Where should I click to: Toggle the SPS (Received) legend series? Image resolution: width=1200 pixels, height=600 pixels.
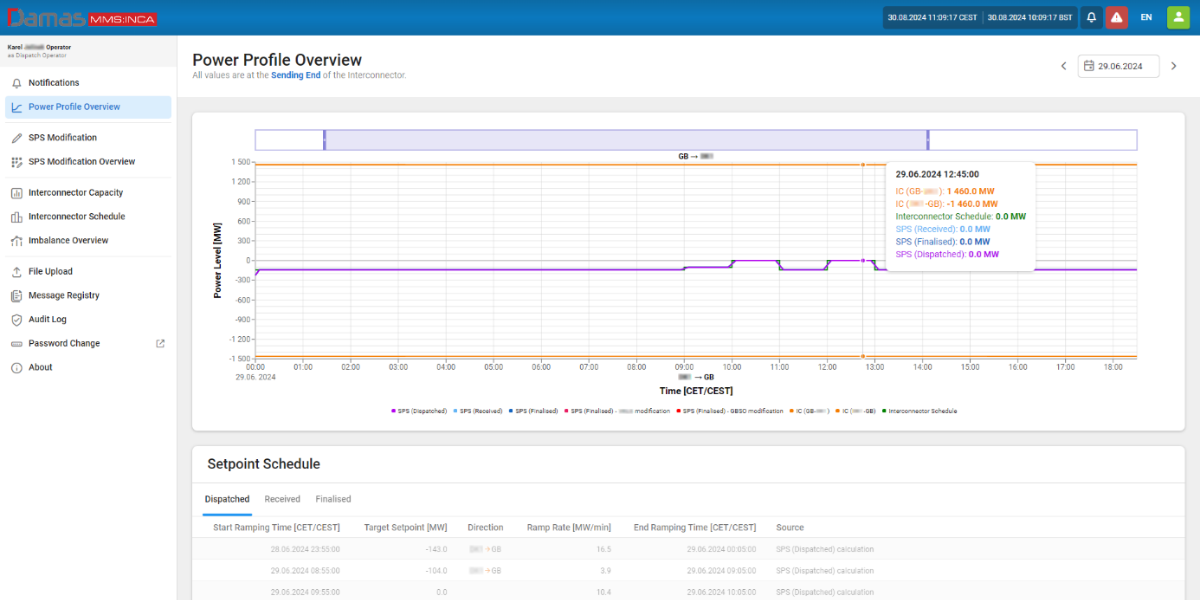click(x=478, y=411)
